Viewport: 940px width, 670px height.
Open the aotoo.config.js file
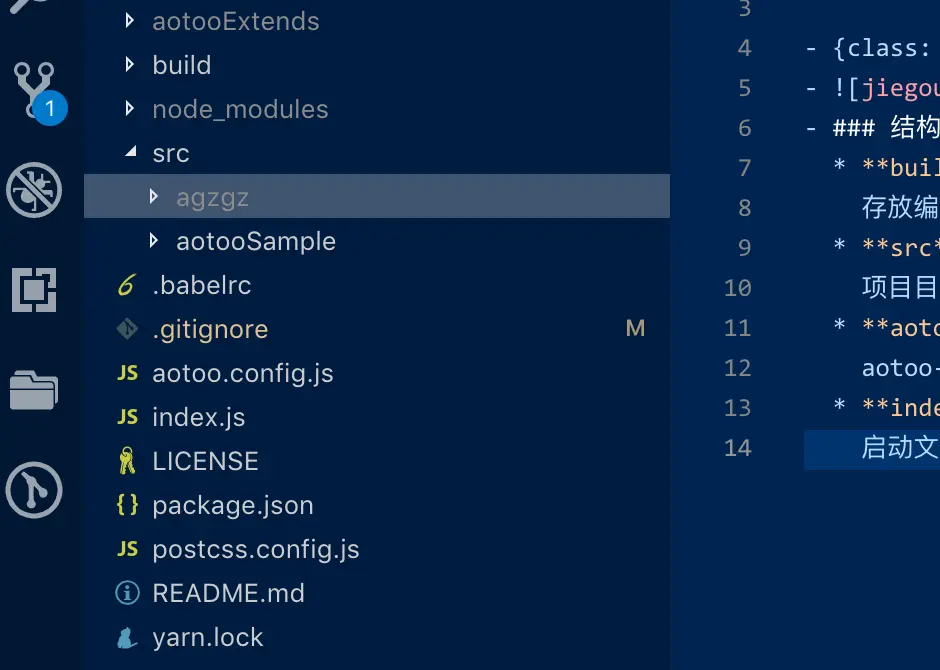click(x=242, y=373)
